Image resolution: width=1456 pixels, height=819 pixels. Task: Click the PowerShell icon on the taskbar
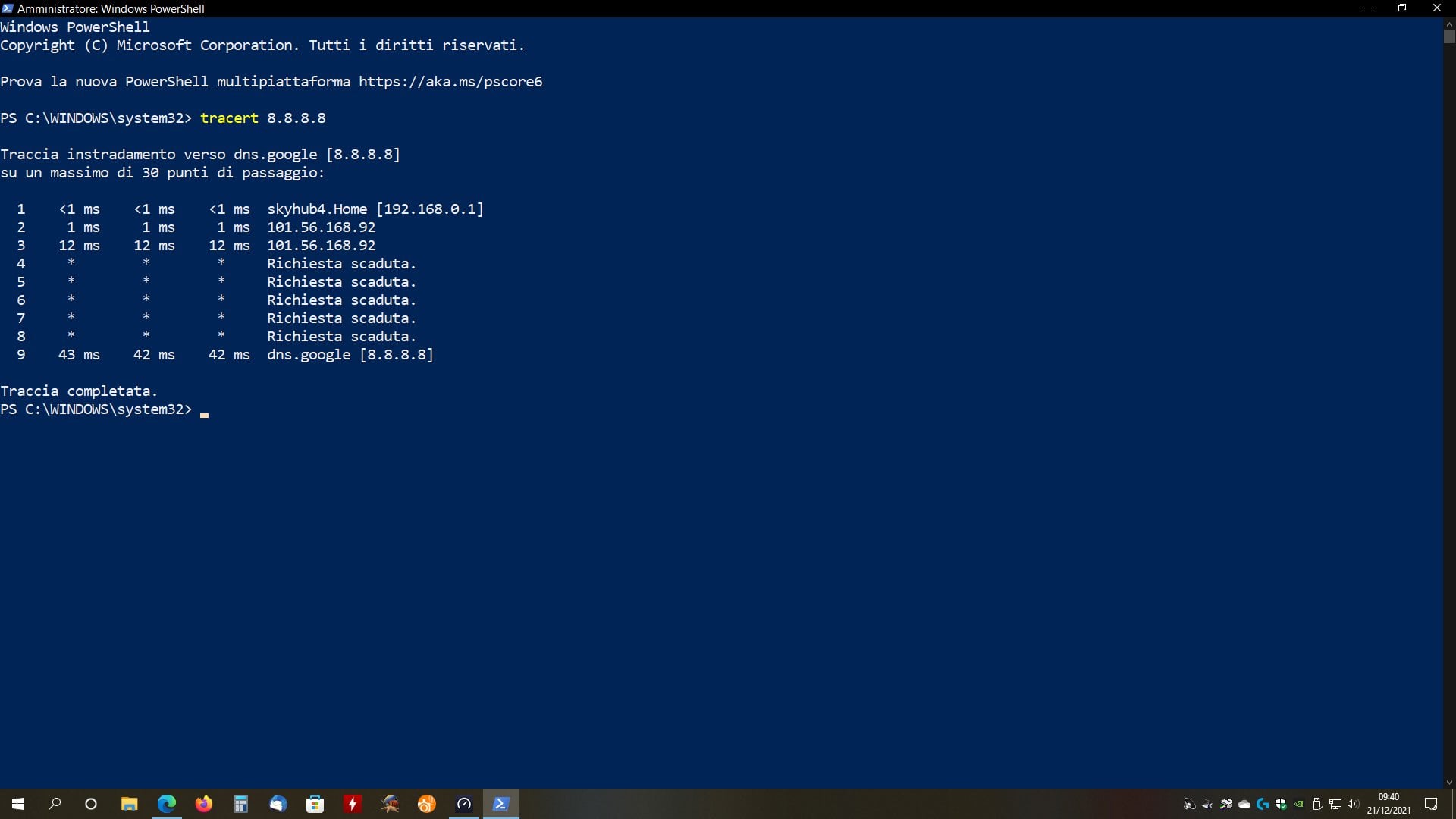click(x=500, y=804)
